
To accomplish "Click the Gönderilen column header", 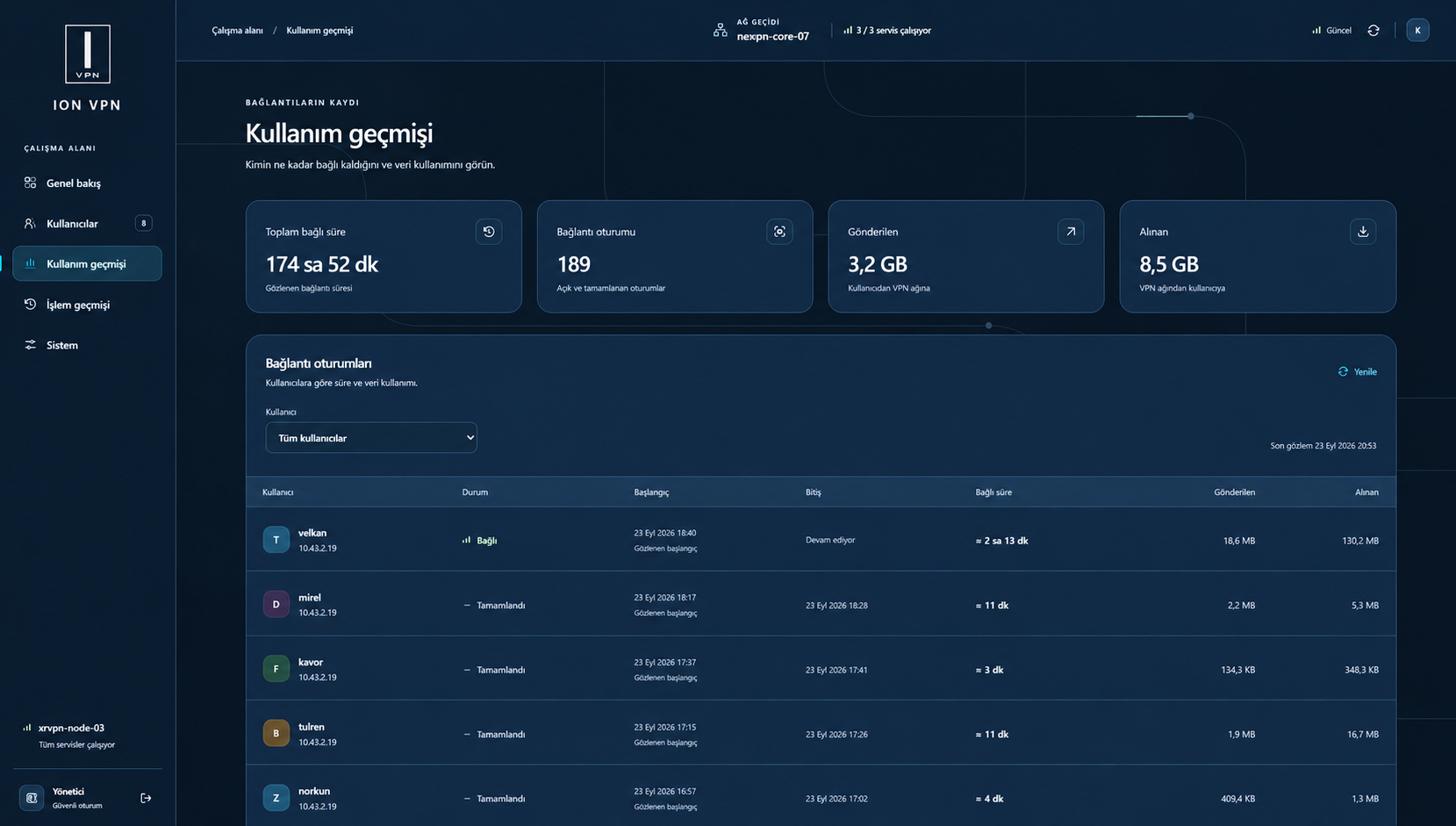I will pos(1234,492).
